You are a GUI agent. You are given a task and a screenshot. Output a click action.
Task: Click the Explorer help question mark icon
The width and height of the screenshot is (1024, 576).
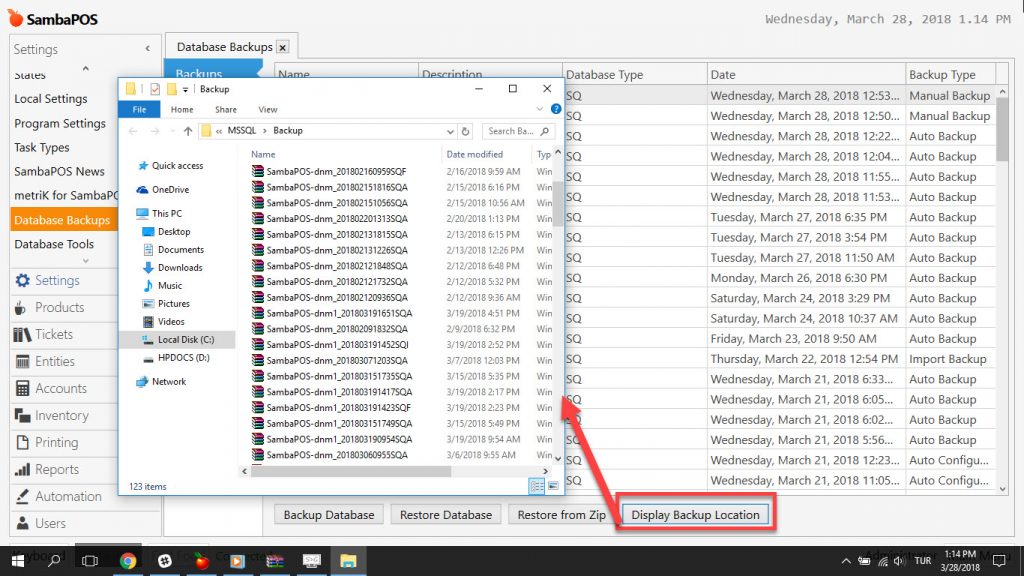click(556, 109)
